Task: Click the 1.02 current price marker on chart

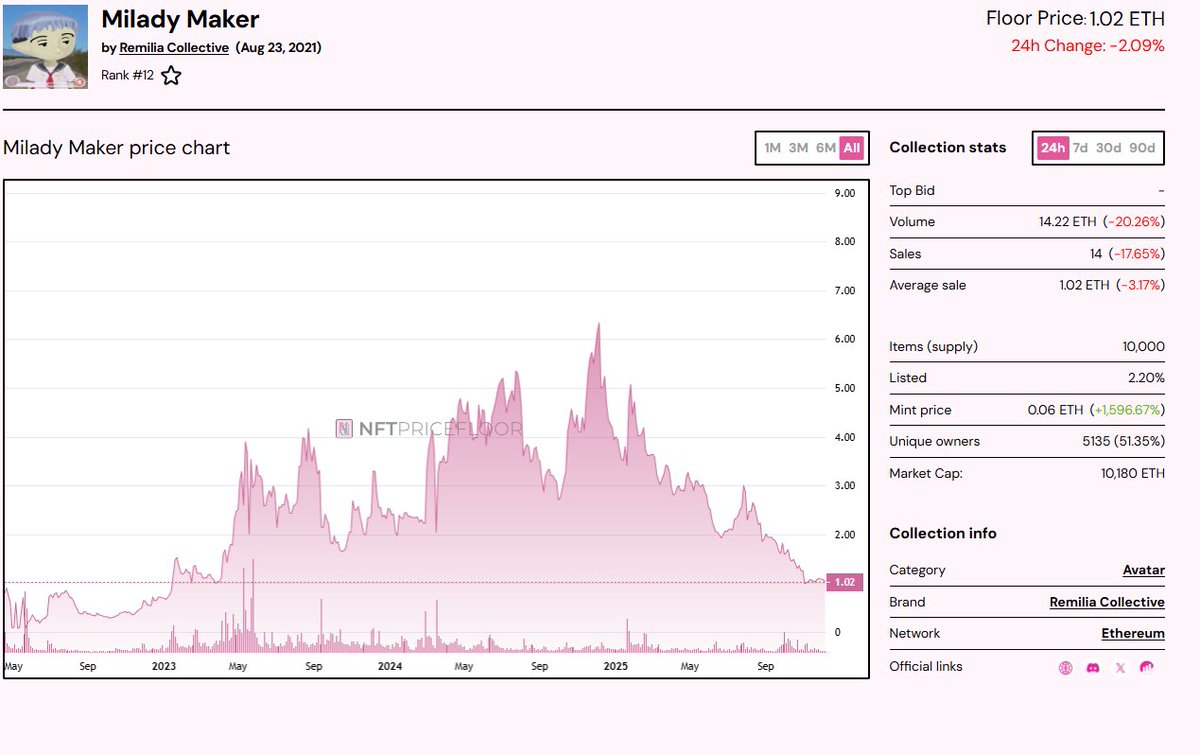Action: (x=845, y=582)
